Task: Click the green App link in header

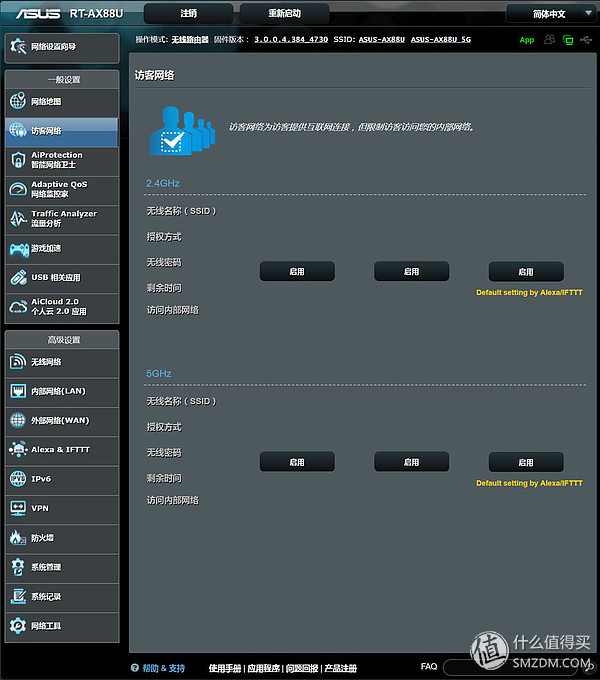Action: point(527,40)
